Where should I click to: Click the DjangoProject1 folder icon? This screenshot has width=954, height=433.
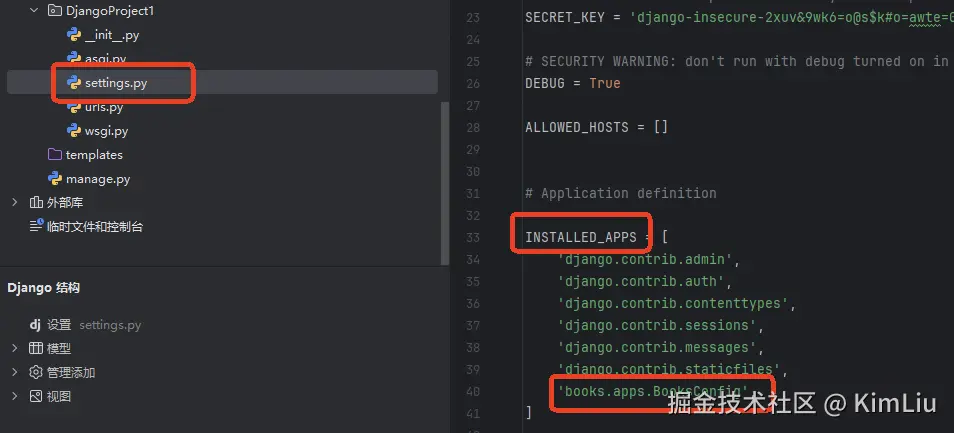pos(55,11)
